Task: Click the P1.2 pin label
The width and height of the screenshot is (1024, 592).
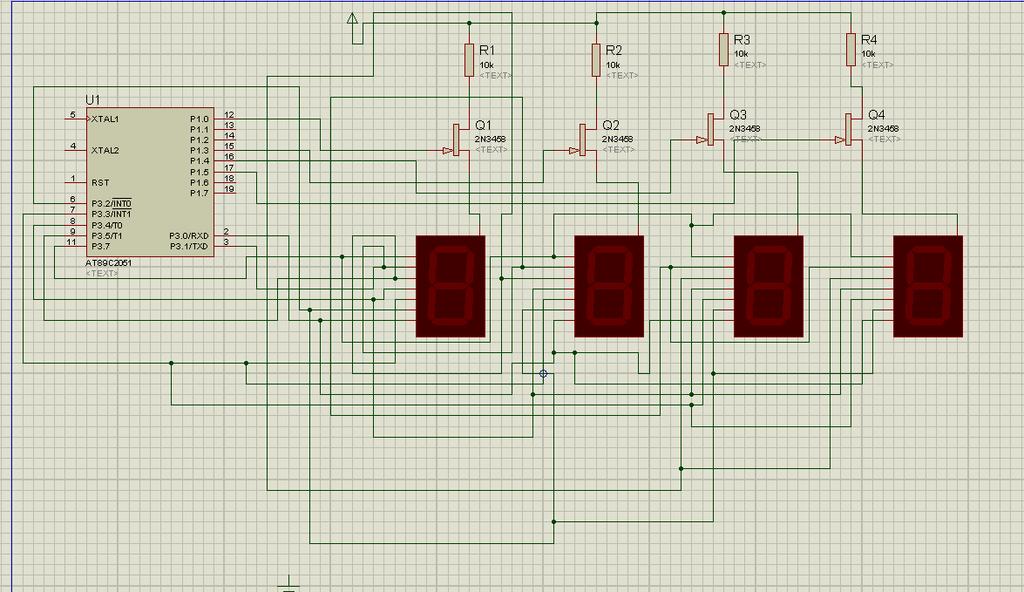Action: click(199, 140)
